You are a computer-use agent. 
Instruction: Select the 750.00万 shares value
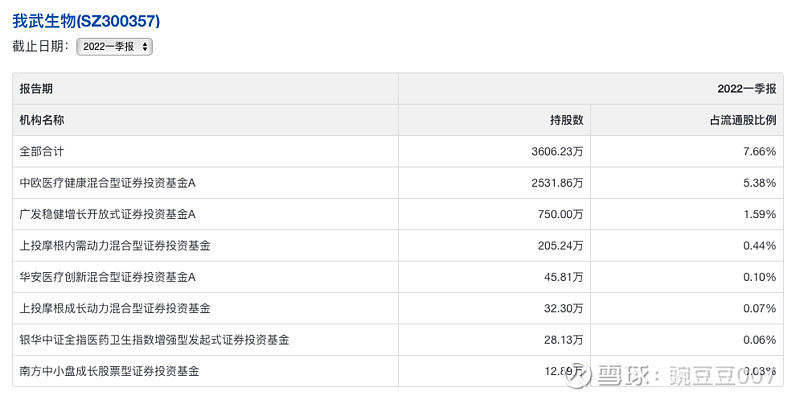tap(561, 214)
